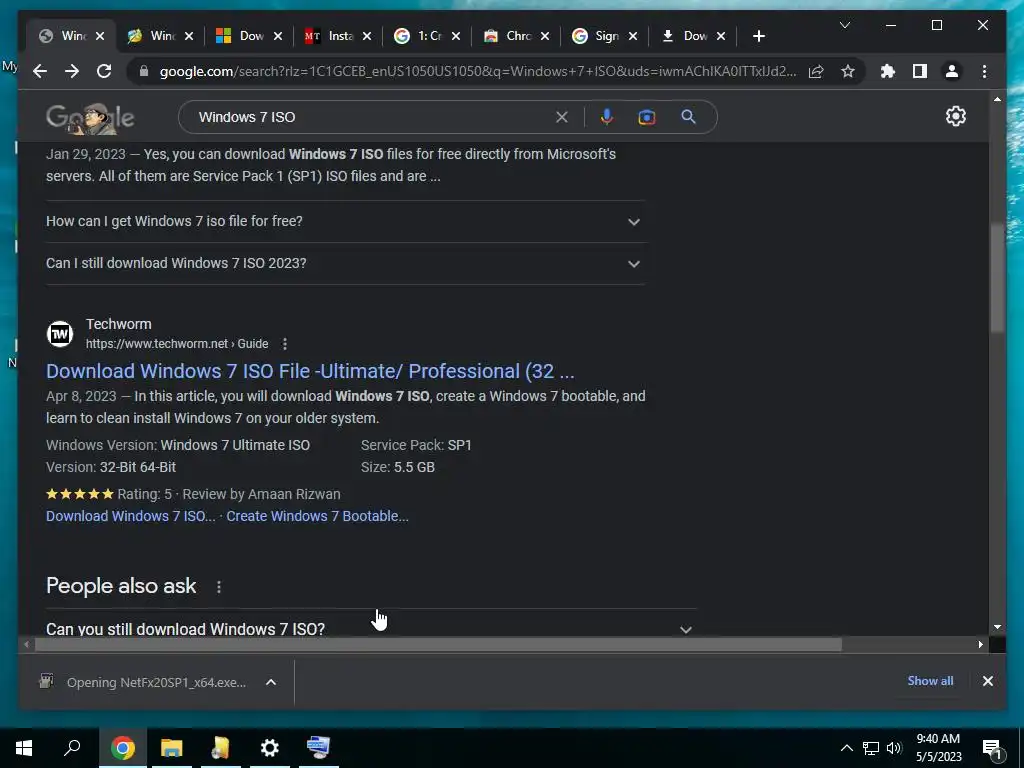This screenshot has width=1024, height=768.
Task: Focus the Google search input field
Action: pos(372,117)
